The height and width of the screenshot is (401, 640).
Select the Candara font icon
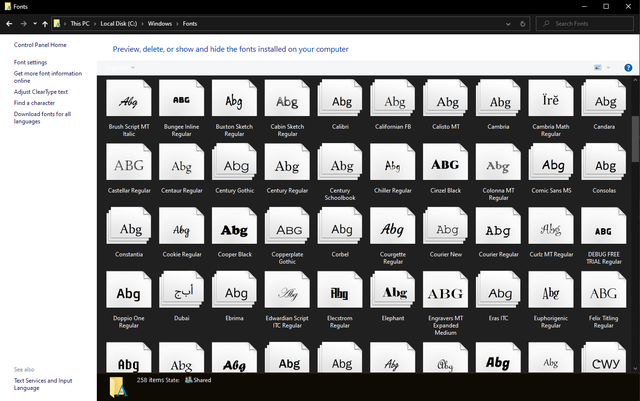604,98
